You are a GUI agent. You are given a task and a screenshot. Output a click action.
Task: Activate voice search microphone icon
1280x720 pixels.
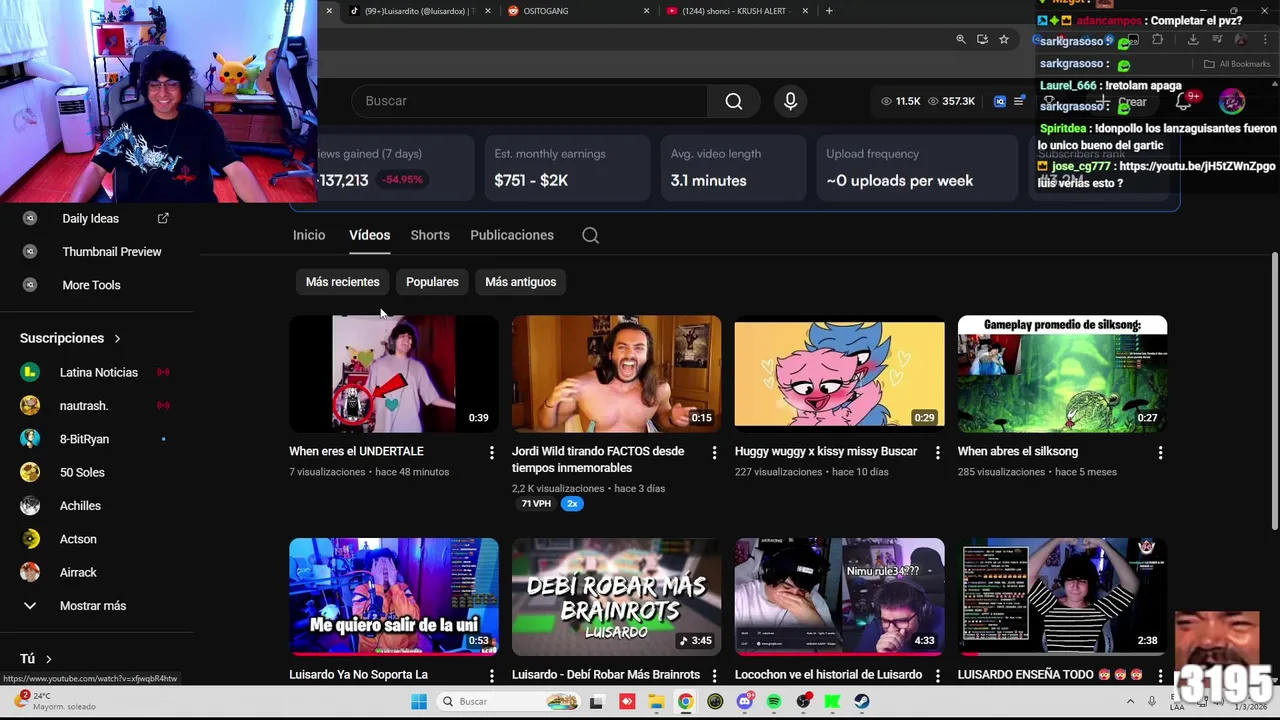(x=790, y=101)
